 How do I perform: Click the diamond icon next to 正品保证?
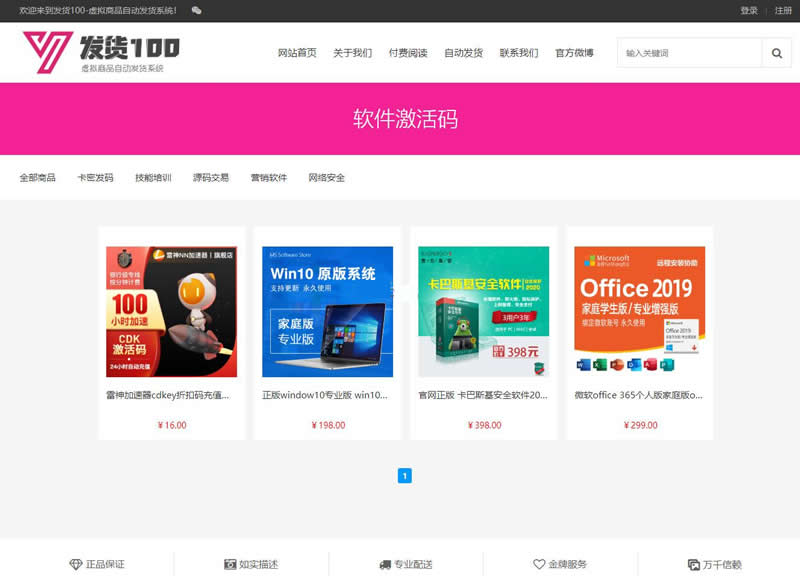pos(76,564)
